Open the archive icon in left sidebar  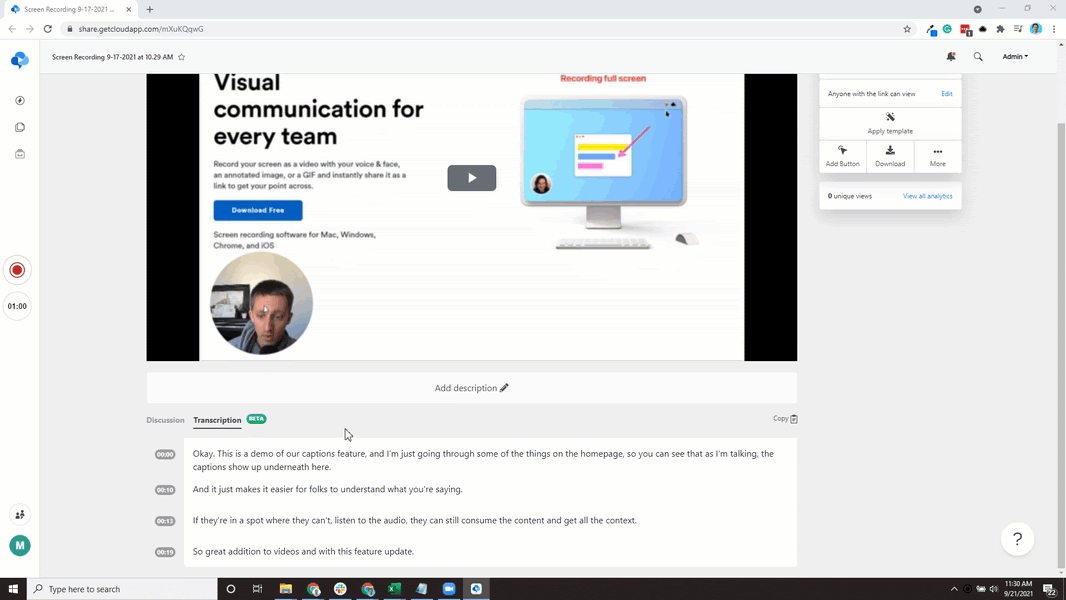20,154
